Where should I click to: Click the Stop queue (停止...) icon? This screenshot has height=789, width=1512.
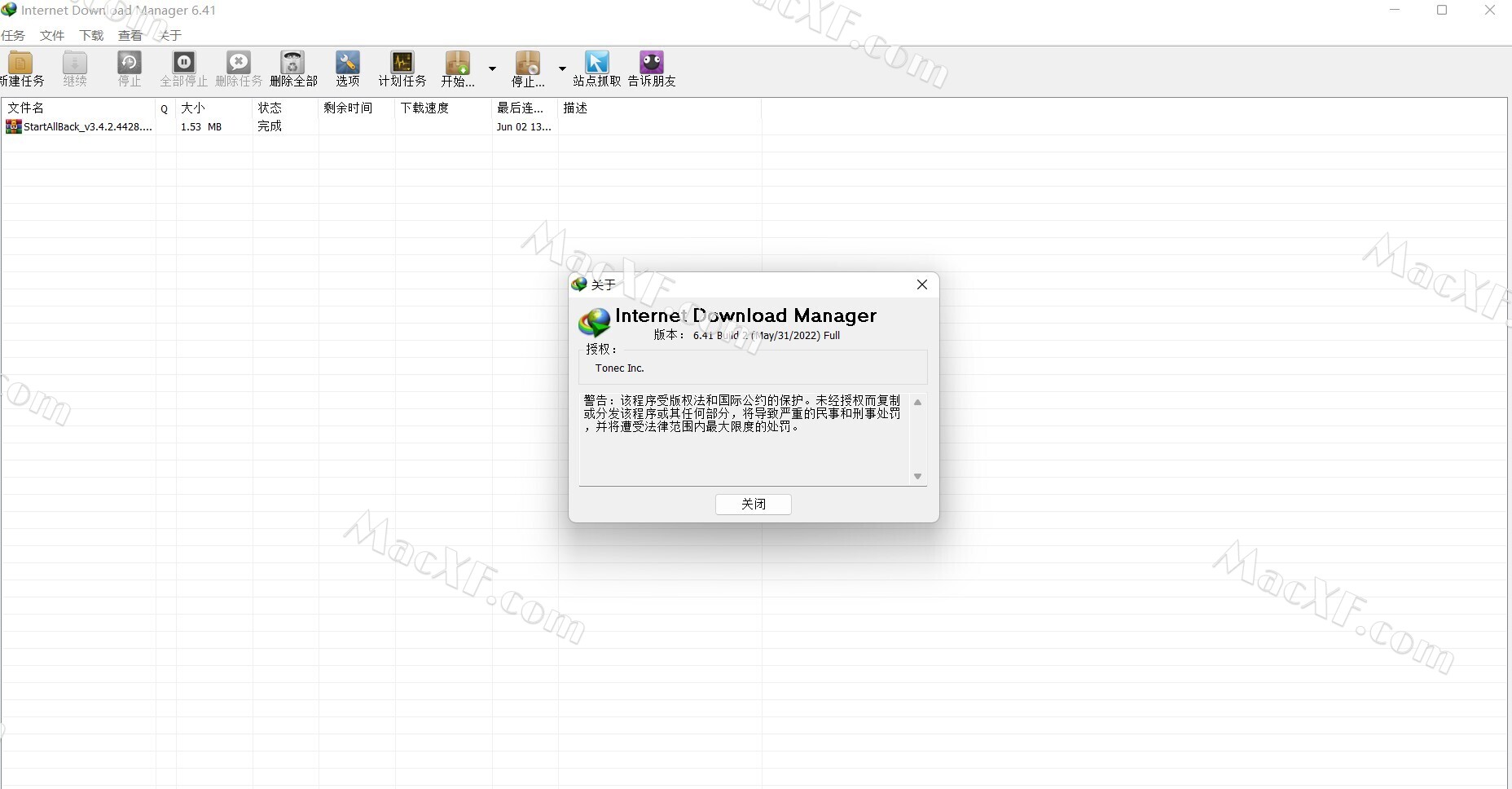pyautogui.click(x=528, y=63)
